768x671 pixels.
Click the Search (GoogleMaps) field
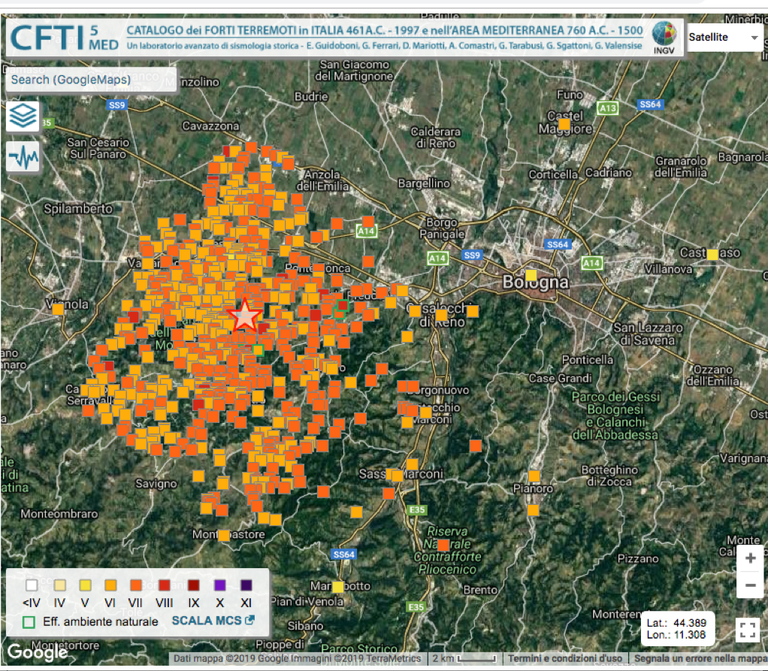(x=91, y=80)
